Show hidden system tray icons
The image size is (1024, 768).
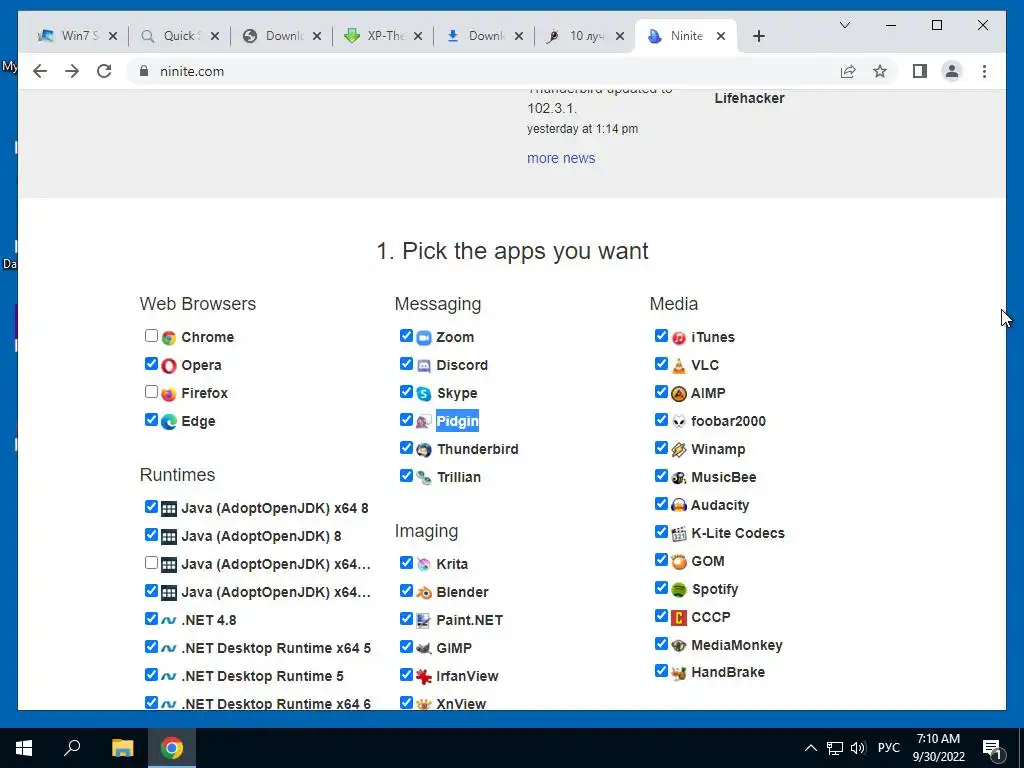coord(810,748)
